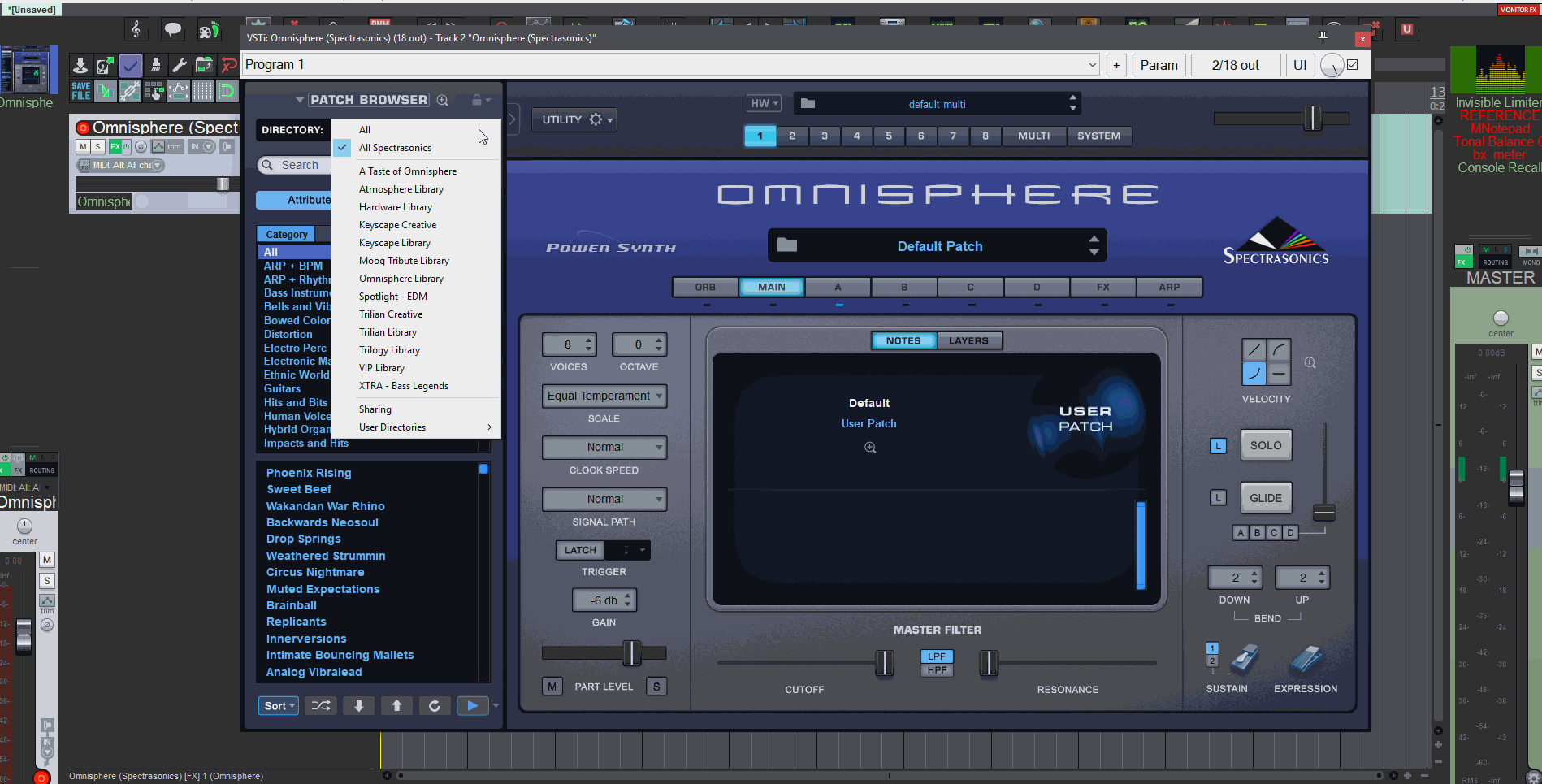Open the Default Patch folder icon
The image size is (1542, 784).
tap(787, 245)
